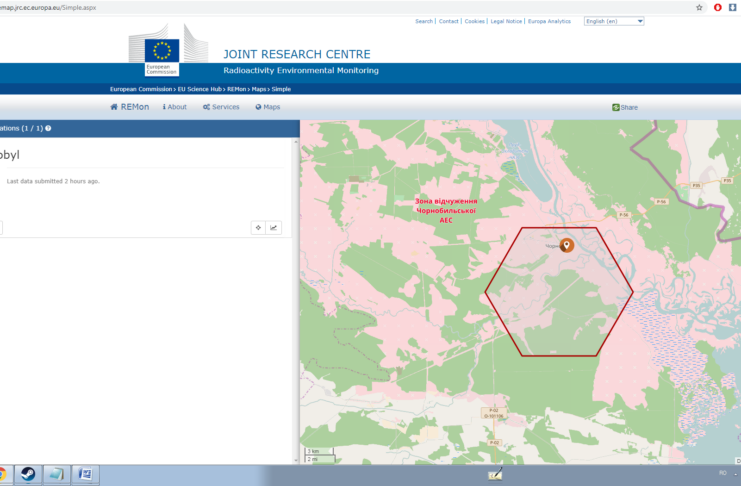Open the Legal Notice link

click(506, 21)
